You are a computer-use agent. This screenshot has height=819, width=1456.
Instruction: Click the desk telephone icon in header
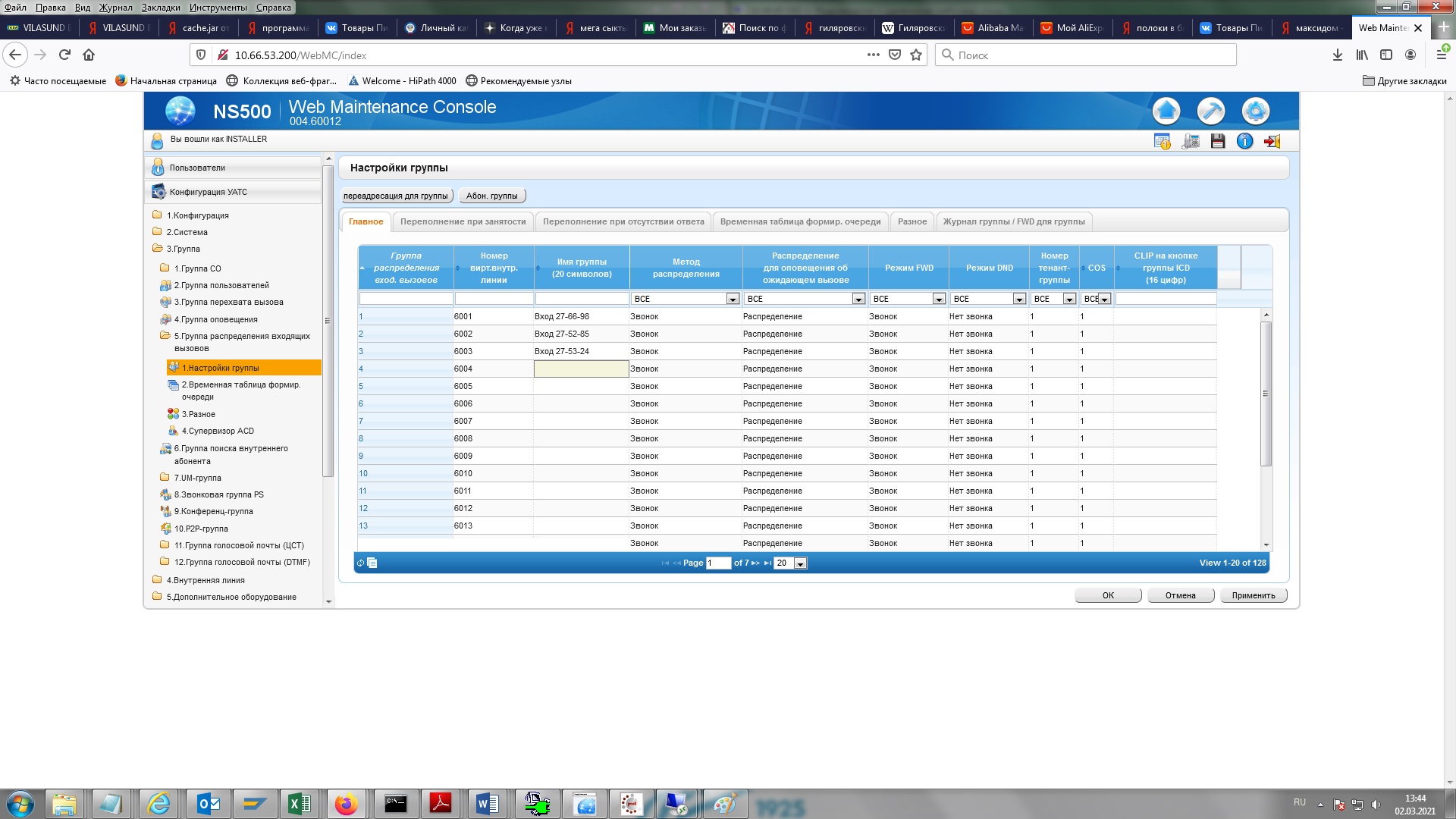(1191, 141)
